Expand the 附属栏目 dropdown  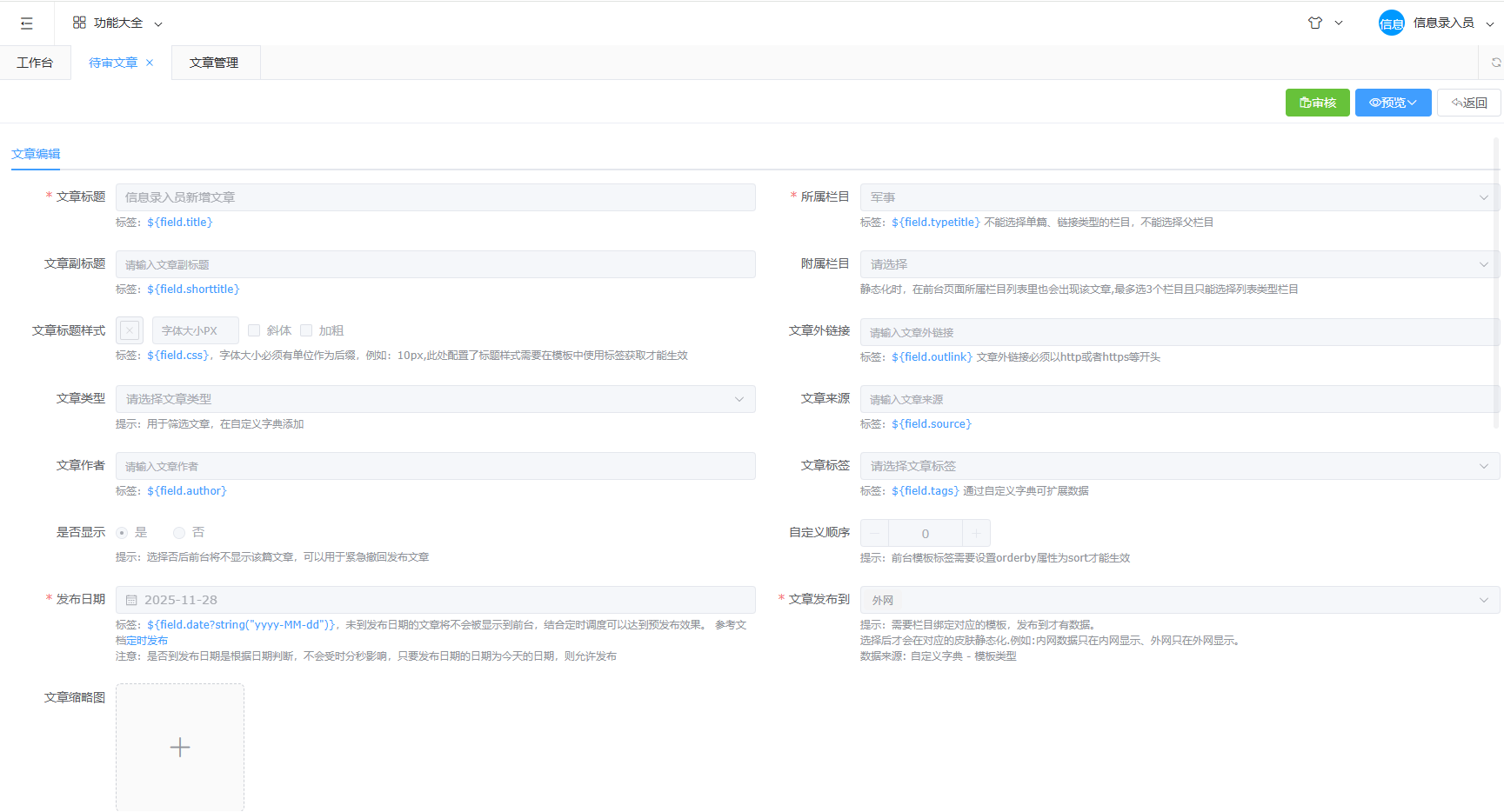click(x=1179, y=264)
